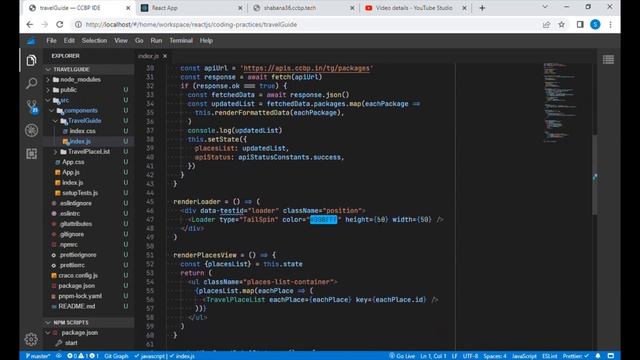Open the File menu
The height and width of the screenshot is (360, 640).
tap(51, 41)
